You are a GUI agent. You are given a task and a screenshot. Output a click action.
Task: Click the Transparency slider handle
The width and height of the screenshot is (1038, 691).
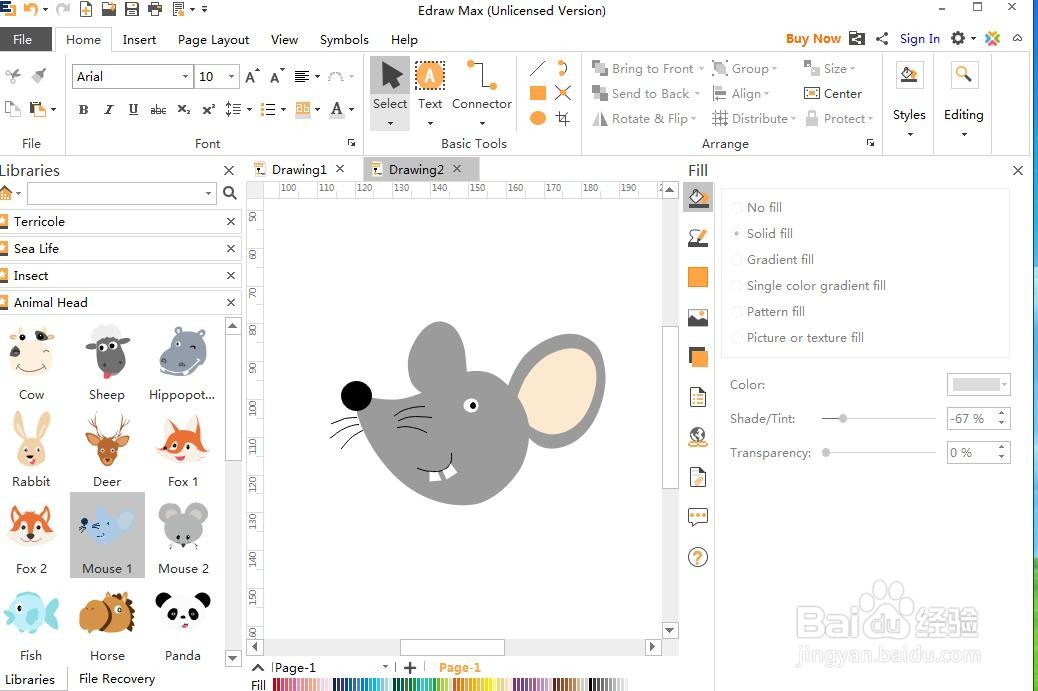[x=826, y=453]
